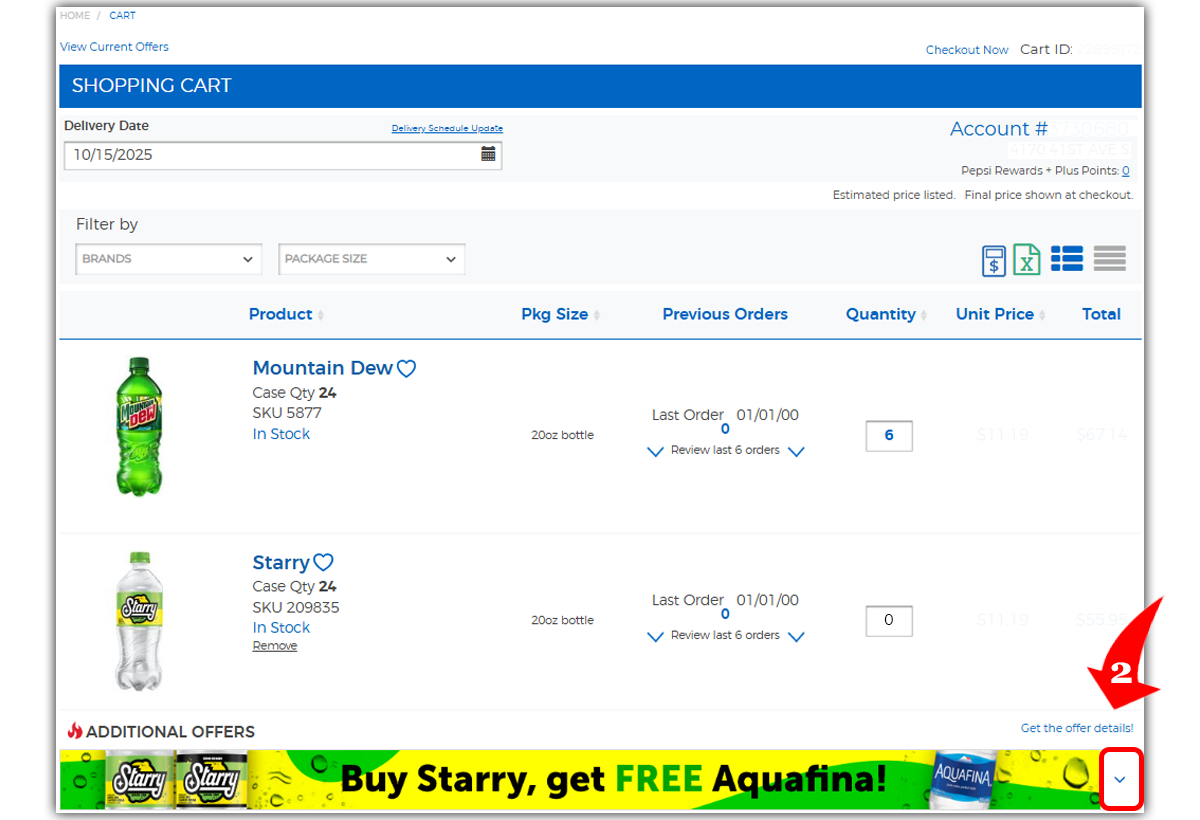Open the Brands filter dropdown
Image resolution: width=1200 pixels, height=820 pixels.
pos(168,259)
